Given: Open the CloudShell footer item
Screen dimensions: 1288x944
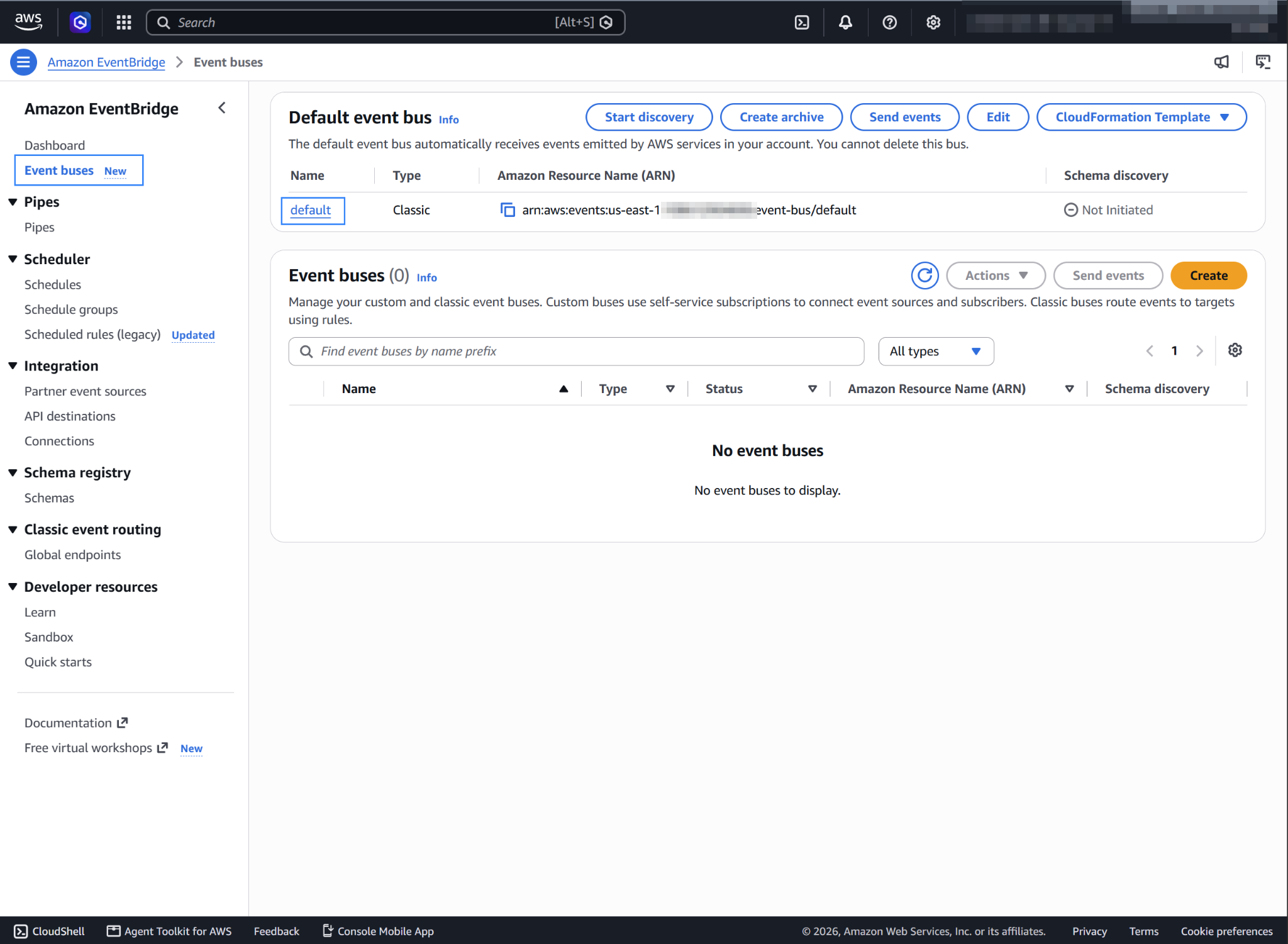Looking at the screenshot, I should tap(50, 931).
